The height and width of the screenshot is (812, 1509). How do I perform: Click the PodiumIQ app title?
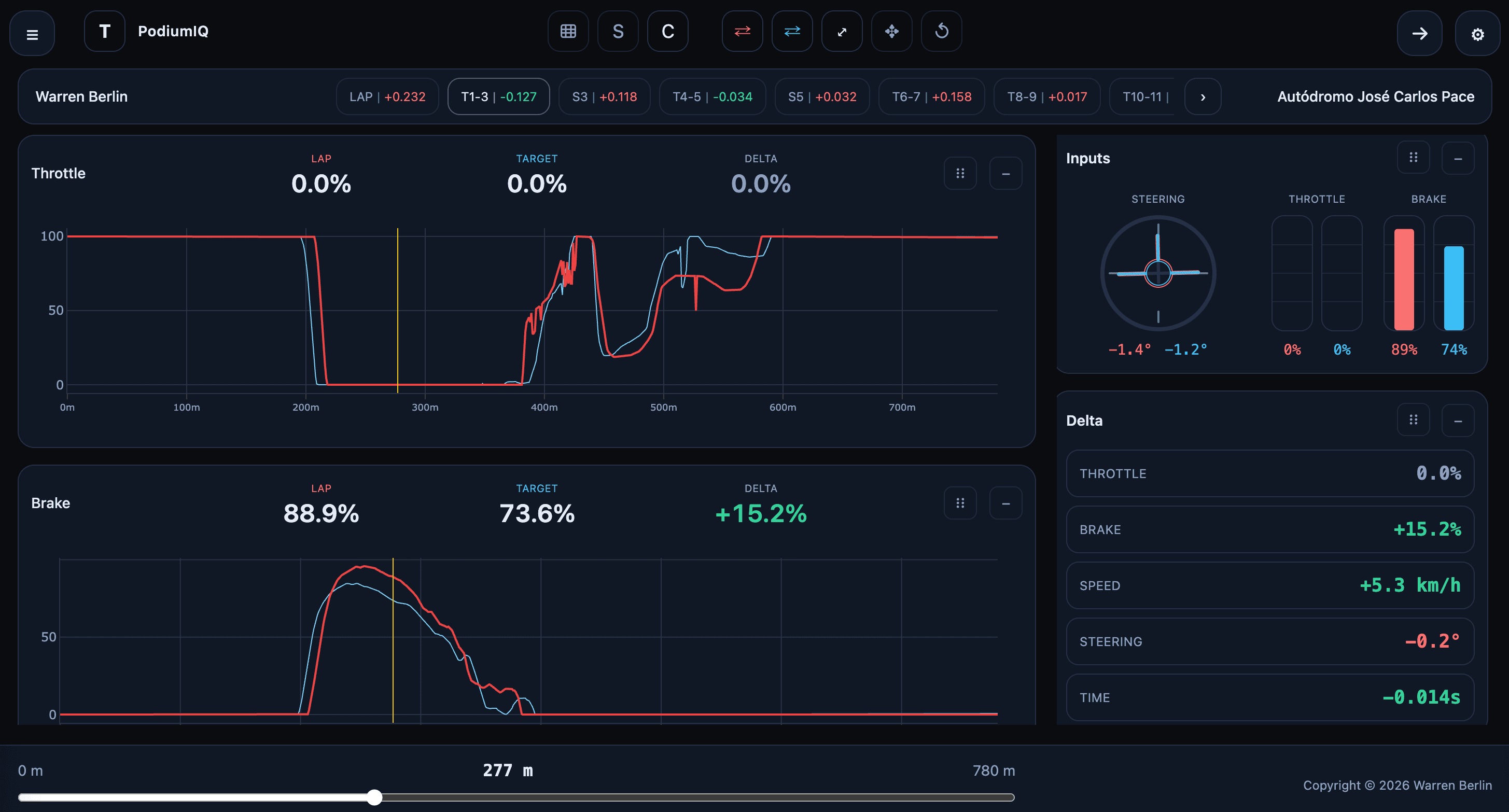[173, 31]
